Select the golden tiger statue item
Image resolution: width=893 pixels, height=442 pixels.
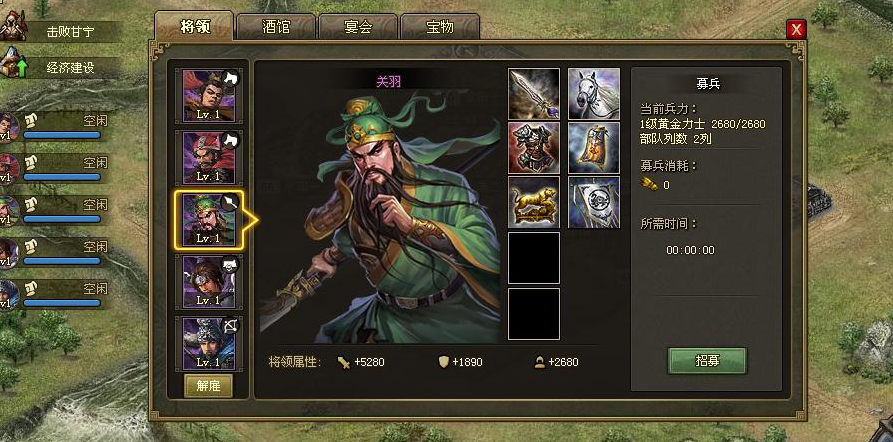pos(534,202)
